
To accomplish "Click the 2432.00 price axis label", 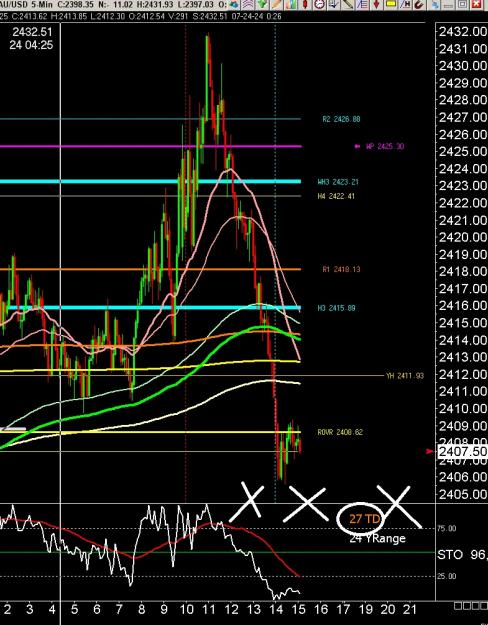I will click(462, 31).
